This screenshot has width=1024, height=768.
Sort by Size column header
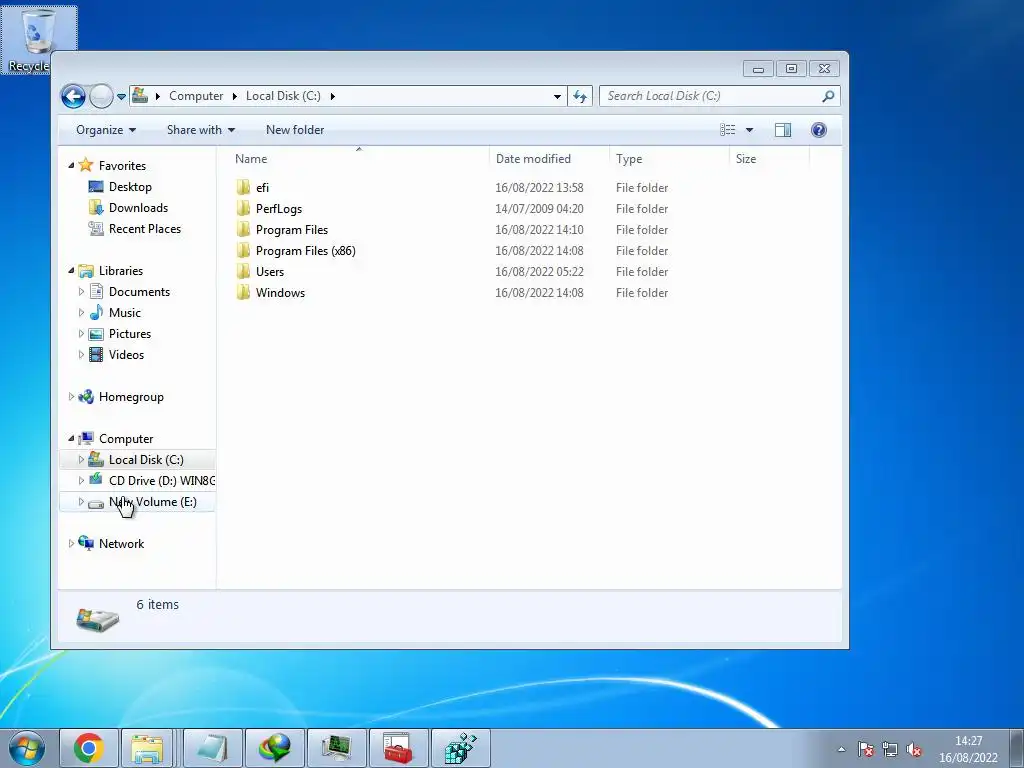pos(746,159)
